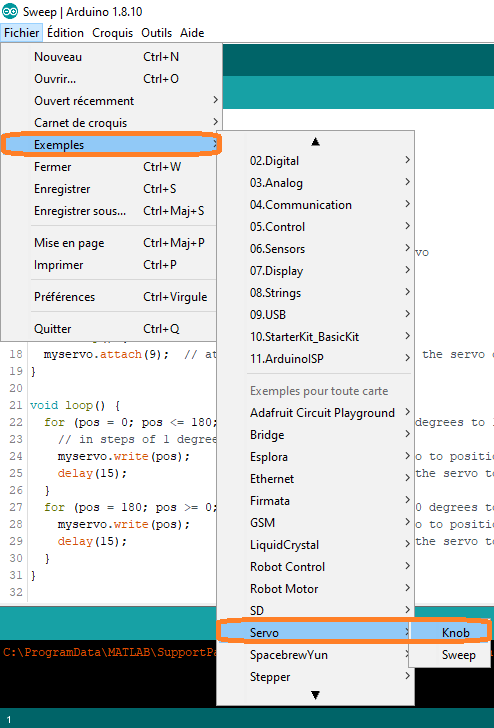Open the Fichier menu
494x728 pixels.
click(x=22, y=33)
